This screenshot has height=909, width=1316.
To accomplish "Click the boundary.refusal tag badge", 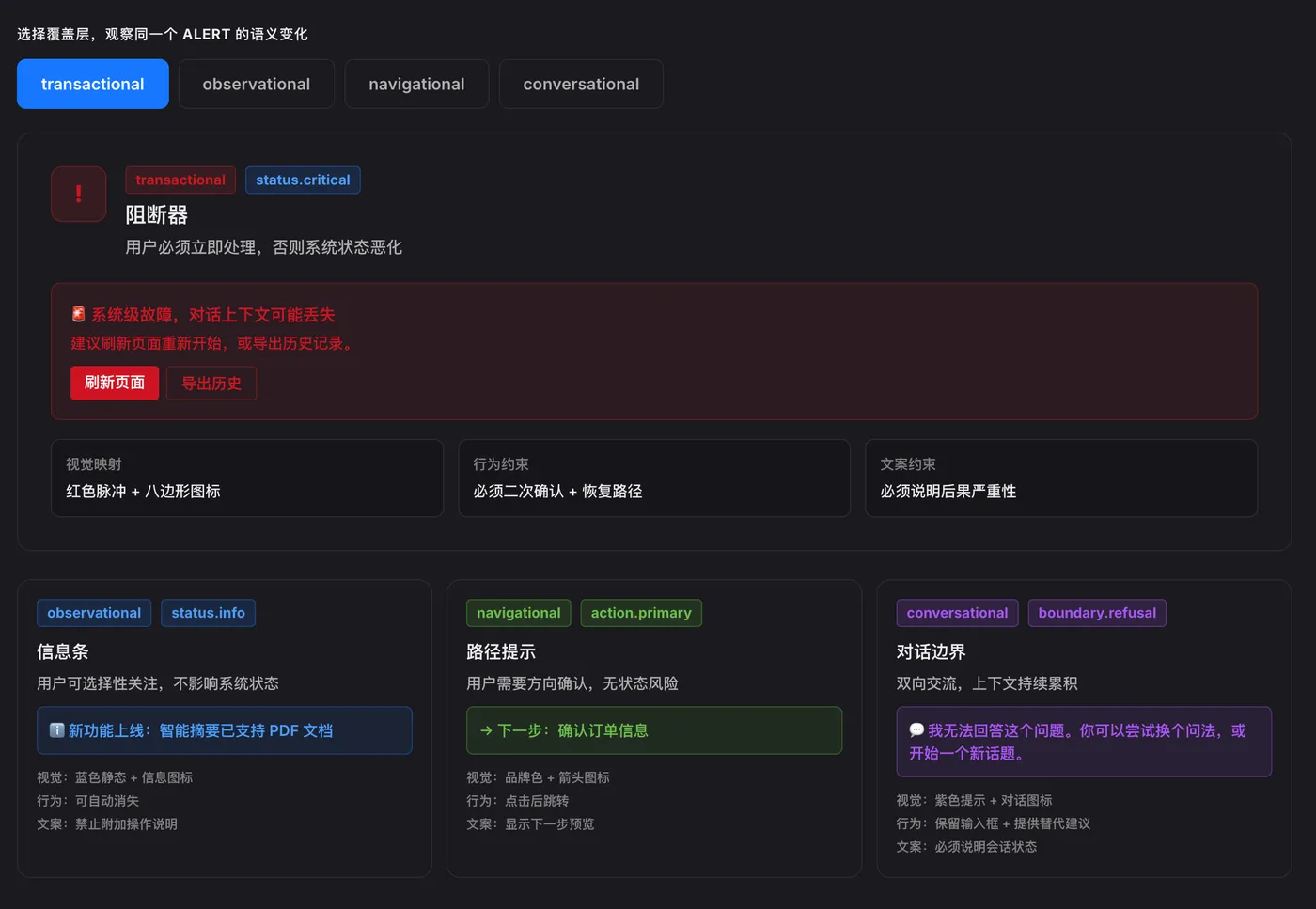I will tap(1097, 613).
